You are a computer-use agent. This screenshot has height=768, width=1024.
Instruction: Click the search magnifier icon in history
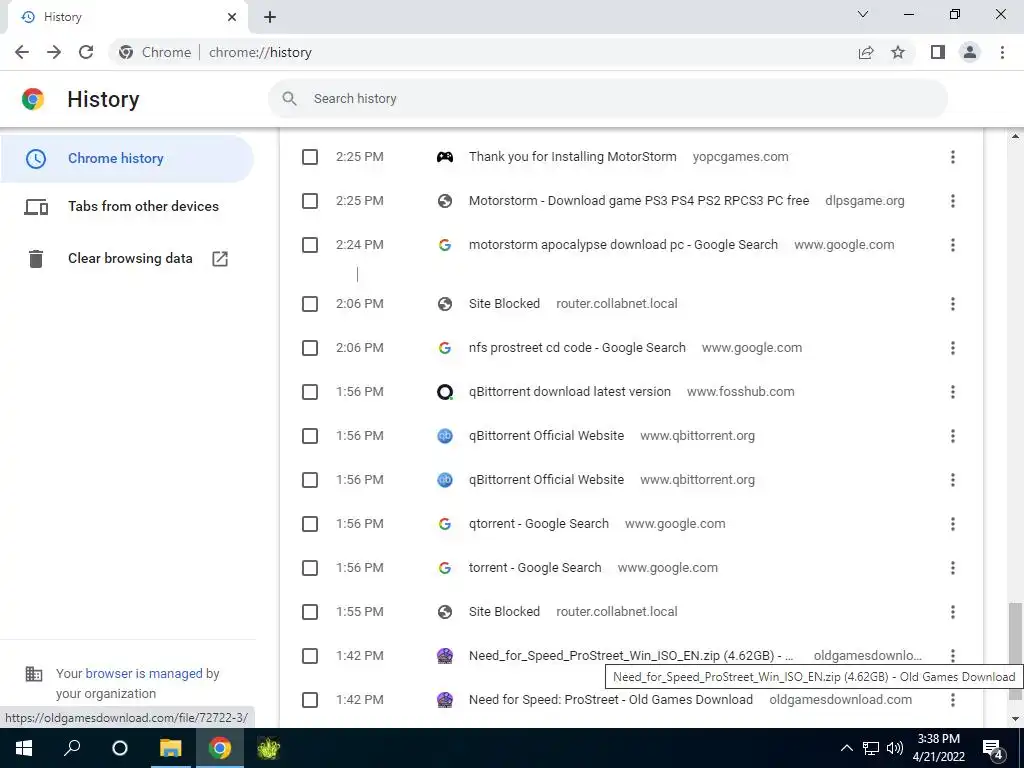coord(289,99)
